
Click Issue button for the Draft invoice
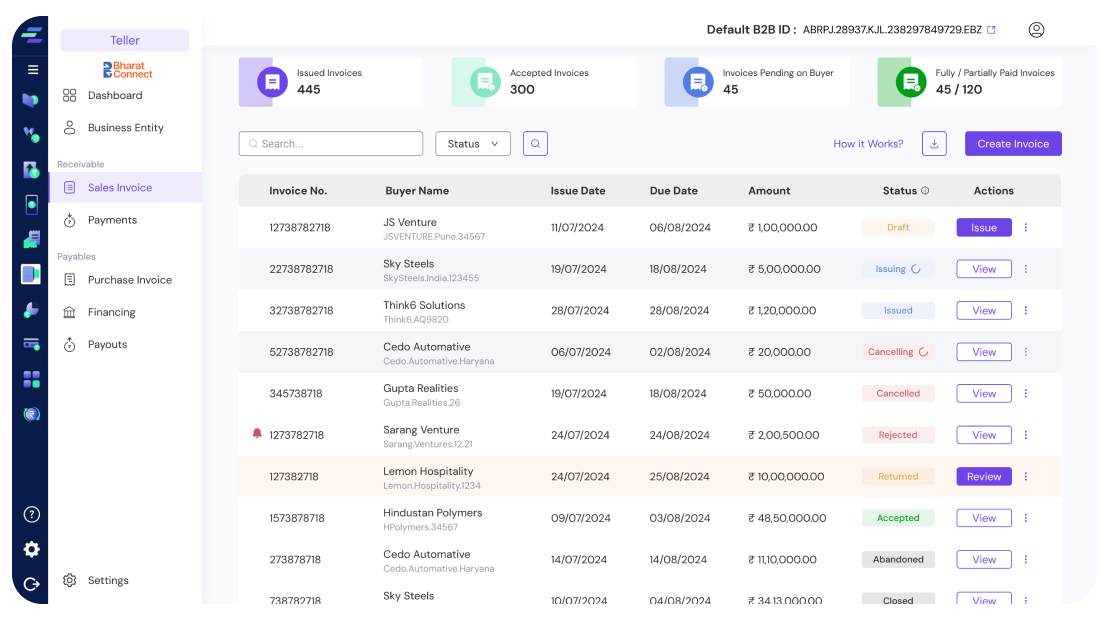click(x=983, y=228)
